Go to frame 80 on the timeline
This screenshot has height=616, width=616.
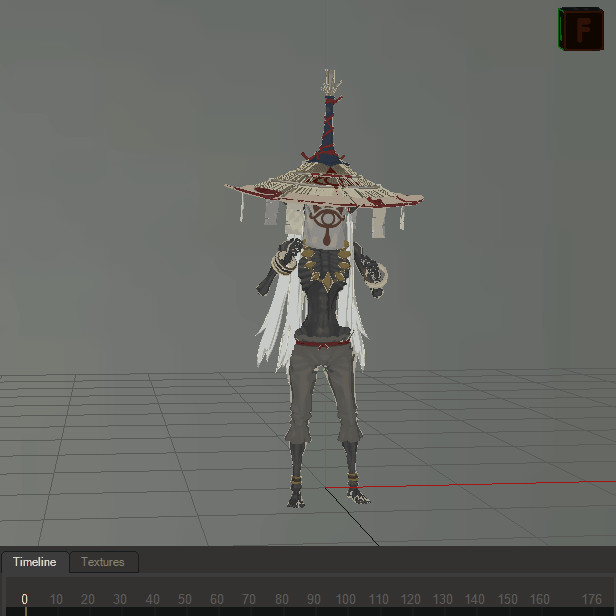tap(281, 600)
